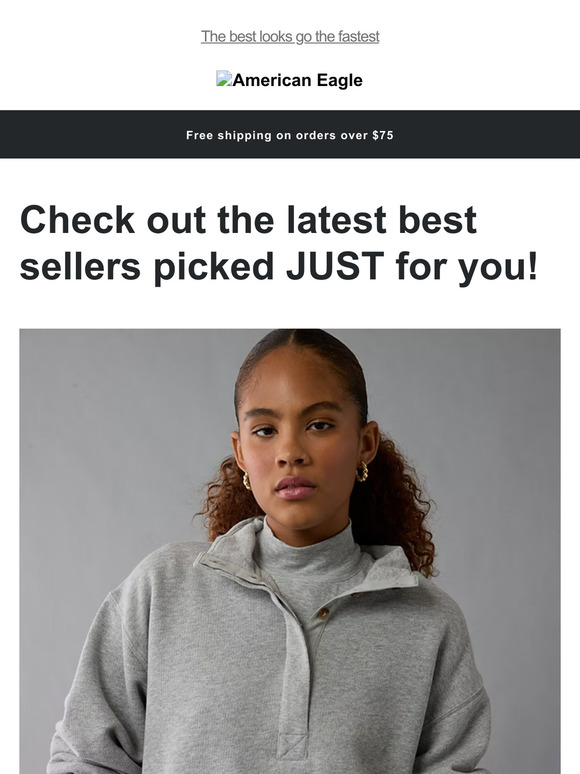
Task: Click the gold hoop earring on the photo's right
Action: (x=362, y=472)
